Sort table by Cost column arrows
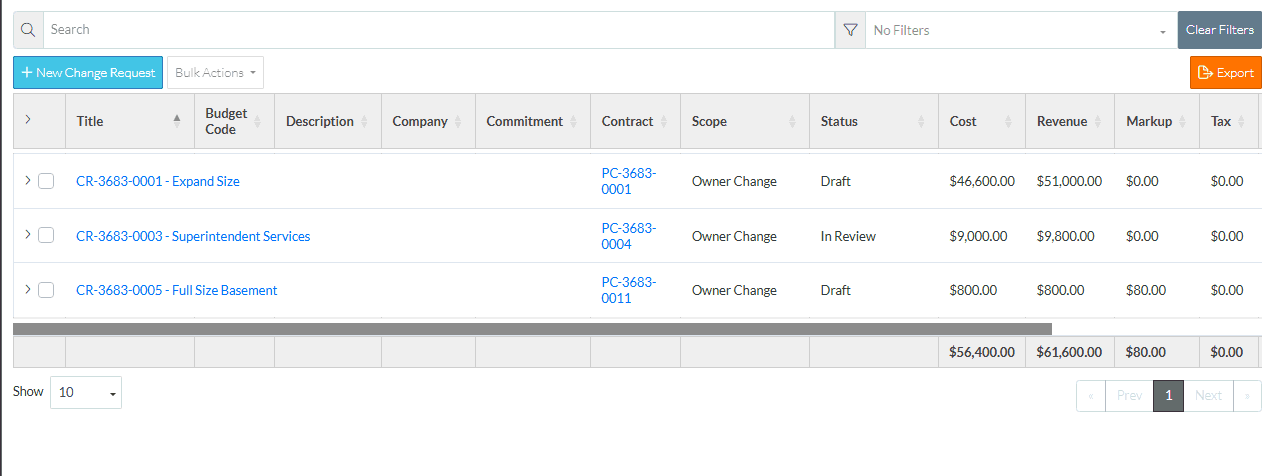The height and width of the screenshot is (476, 1284). pos(1008,121)
